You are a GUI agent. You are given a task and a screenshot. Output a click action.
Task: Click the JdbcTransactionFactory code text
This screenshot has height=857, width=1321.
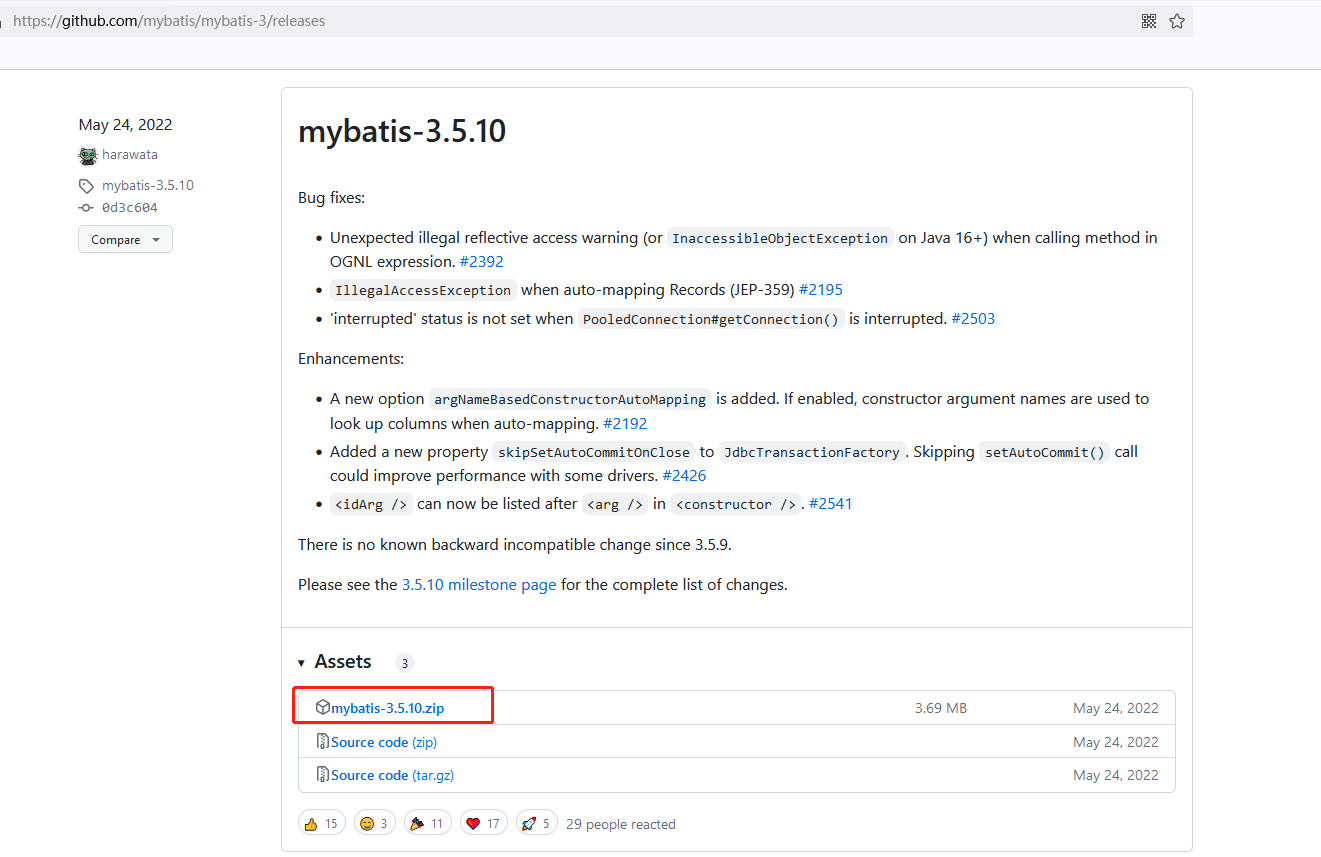pyautogui.click(x=812, y=452)
